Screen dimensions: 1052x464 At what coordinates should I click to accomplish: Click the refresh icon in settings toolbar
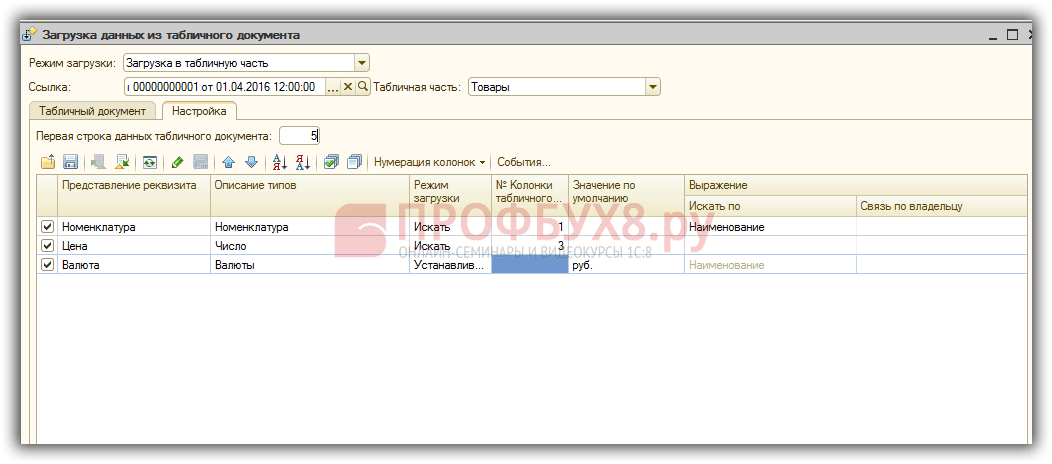click(x=150, y=162)
